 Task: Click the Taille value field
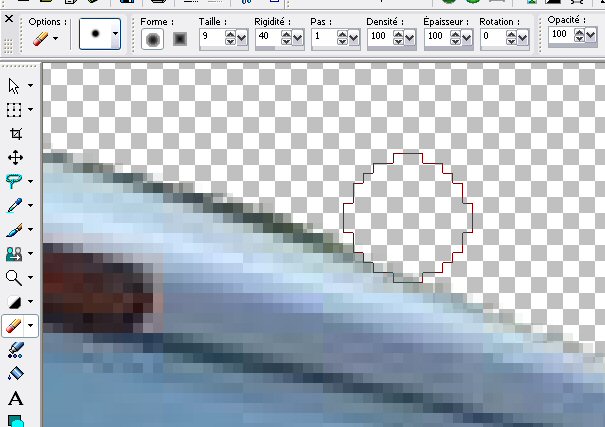pyautogui.click(x=212, y=37)
